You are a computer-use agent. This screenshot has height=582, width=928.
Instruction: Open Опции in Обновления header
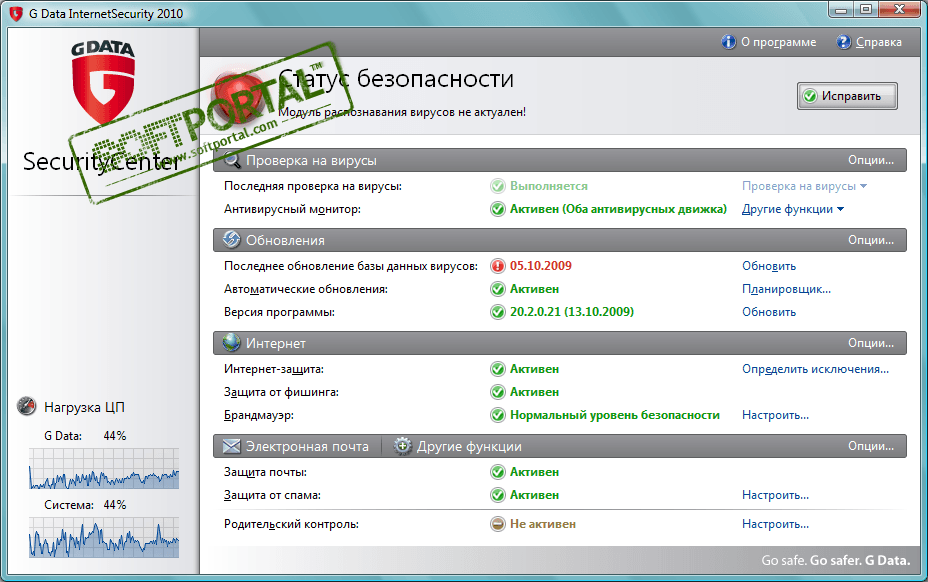coord(871,240)
